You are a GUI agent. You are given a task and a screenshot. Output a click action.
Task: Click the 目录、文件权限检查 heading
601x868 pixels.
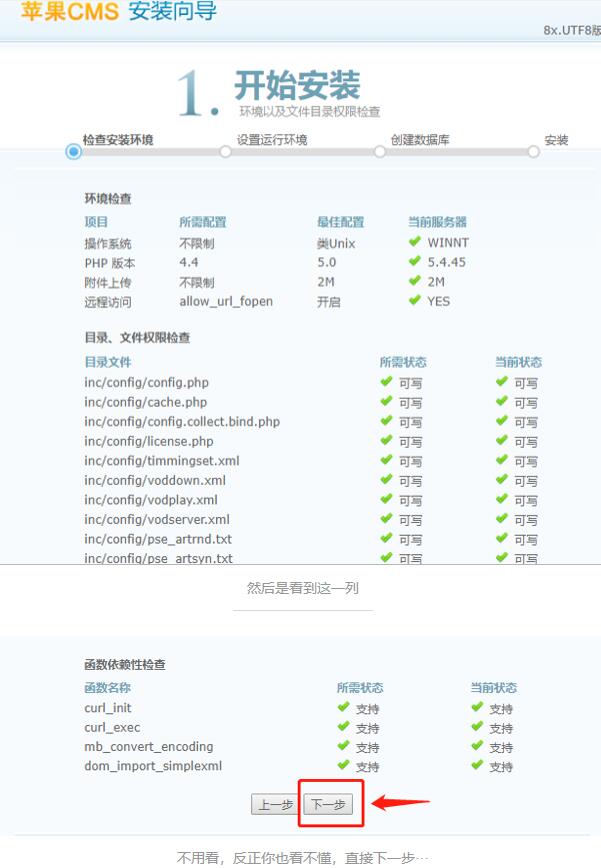tap(137, 337)
